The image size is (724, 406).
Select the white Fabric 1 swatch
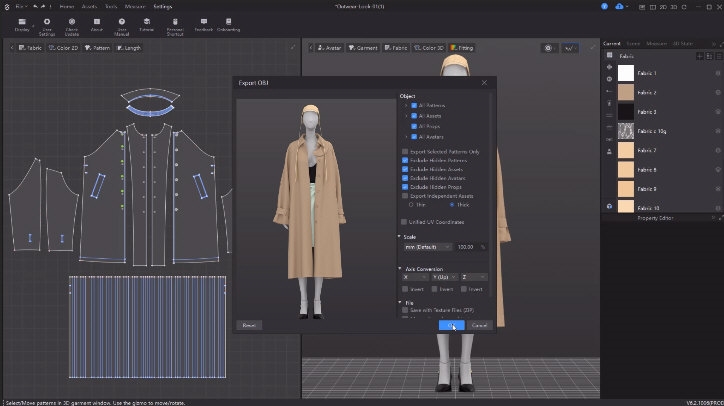click(626, 73)
